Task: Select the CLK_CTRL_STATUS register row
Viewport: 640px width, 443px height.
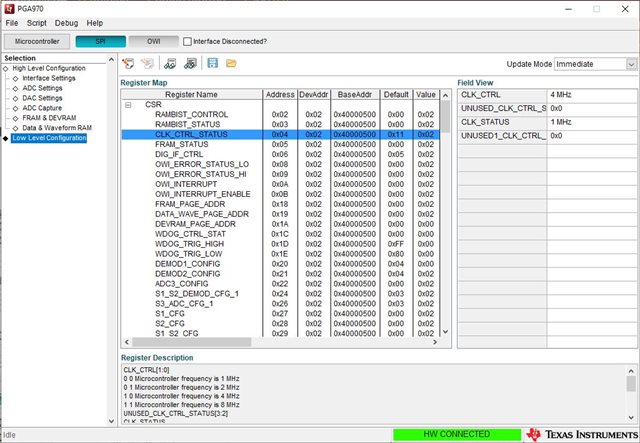Action: coord(280,135)
